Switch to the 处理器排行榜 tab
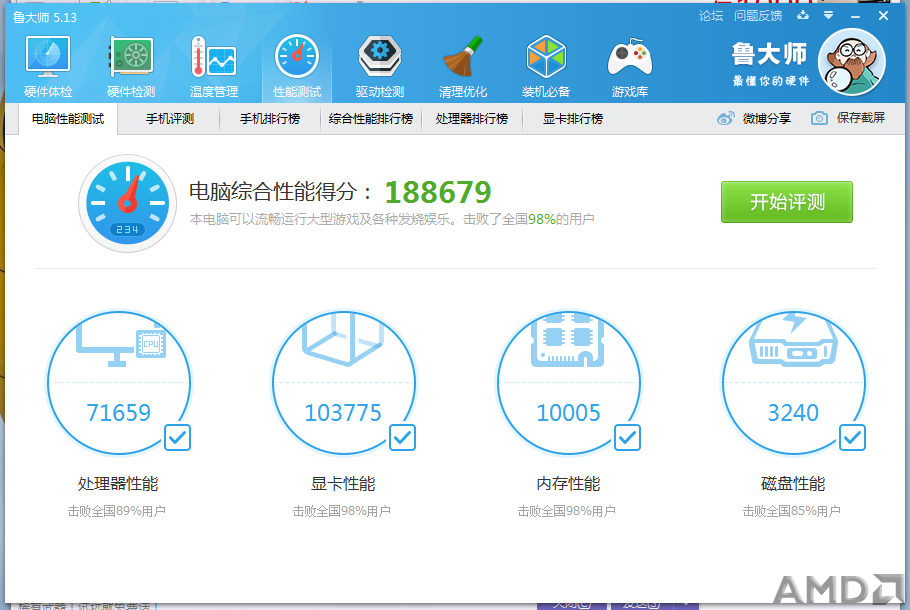This screenshot has height=610, width=910. tap(472, 119)
